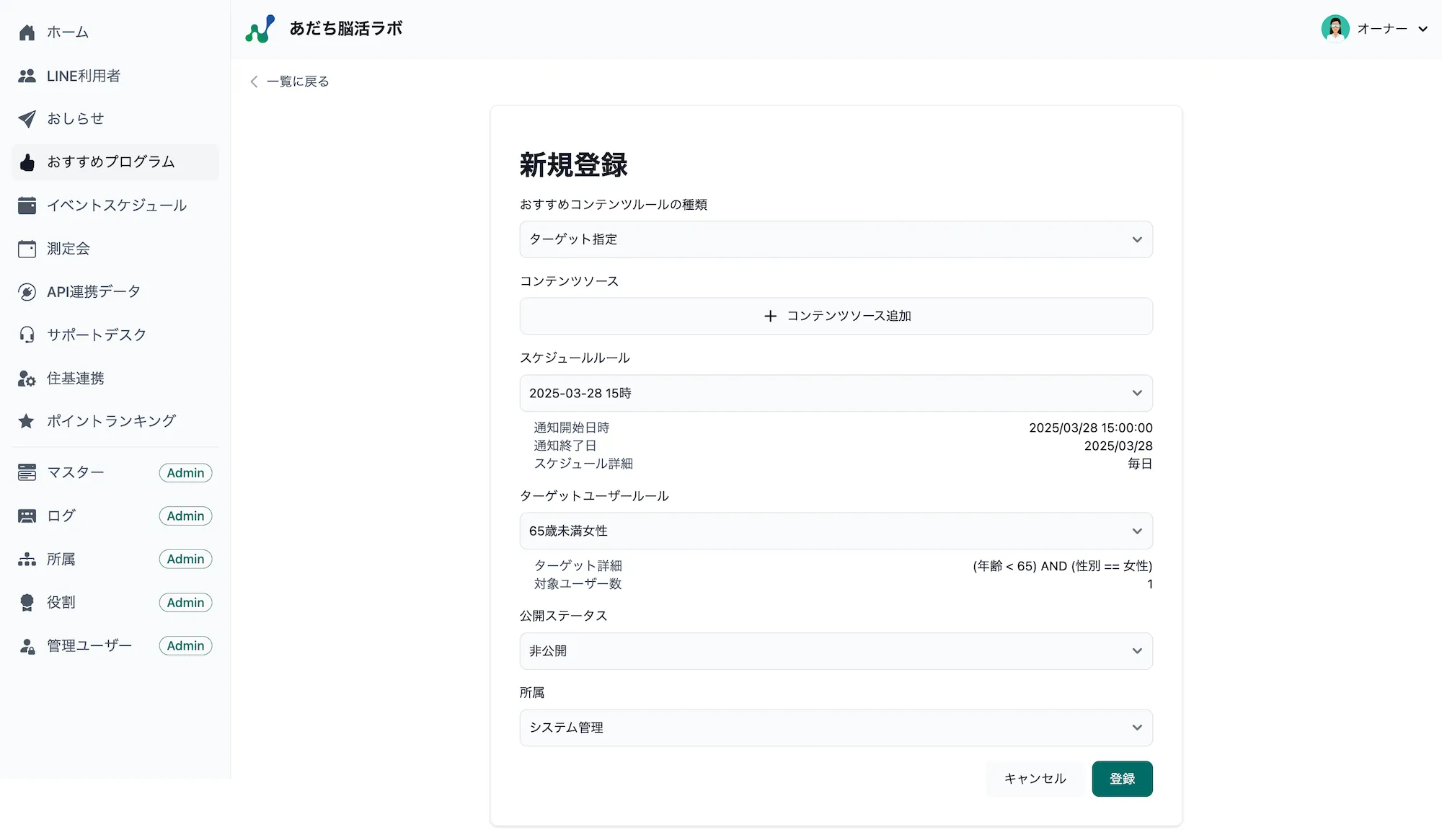The image size is (1442, 840).
Task: Open the ターゲットユーザールール selector
Action: coord(836,531)
